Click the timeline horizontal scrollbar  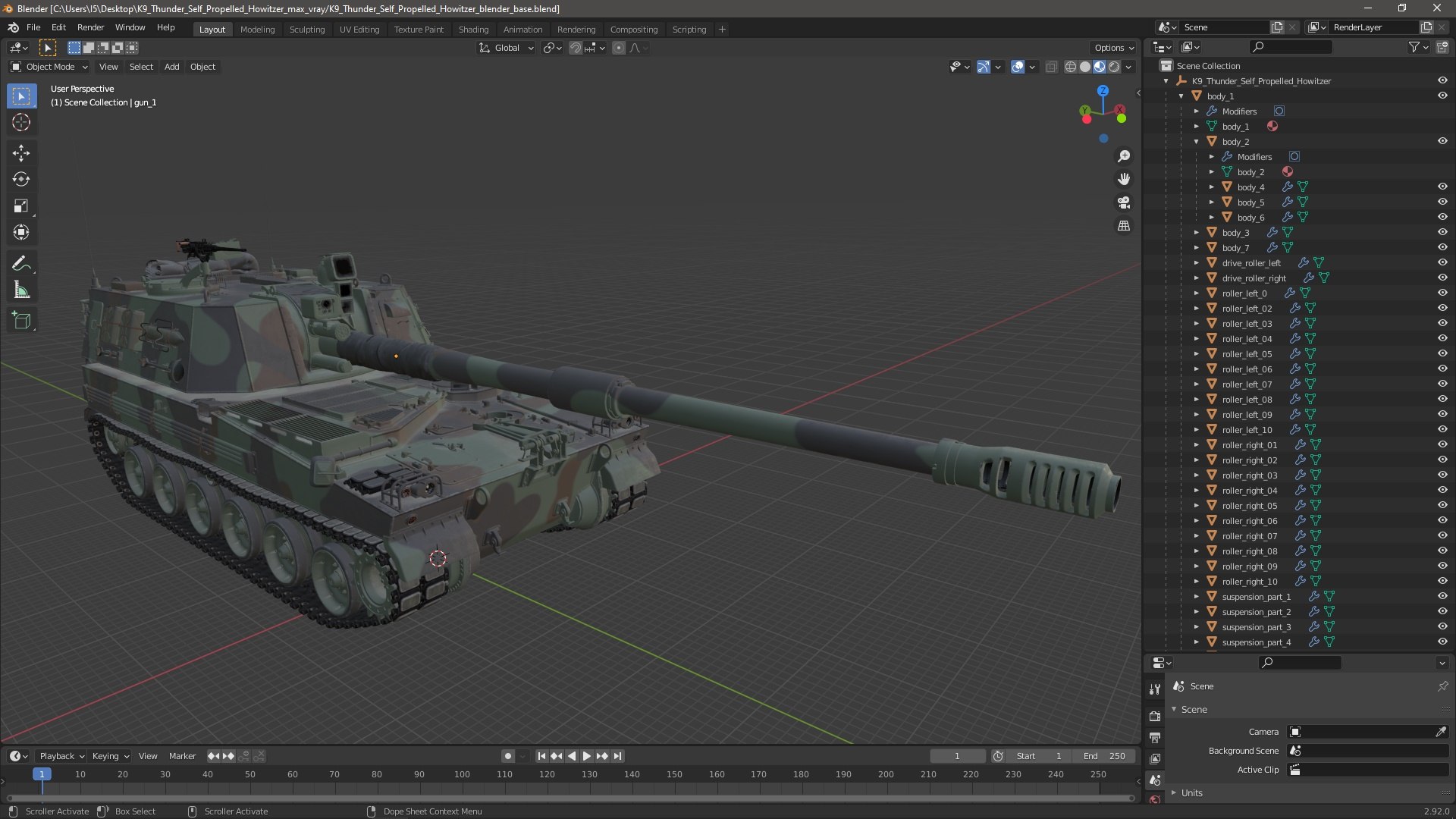pos(570,798)
